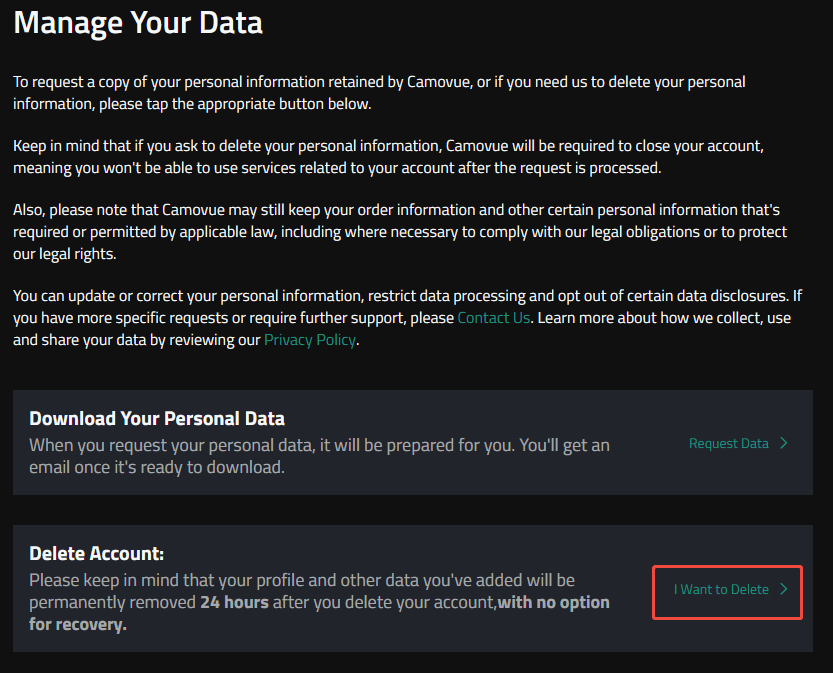Click the 'Keep in mind that if' paragraph
This screenshot has width=833, height=673.
point(388,157)
